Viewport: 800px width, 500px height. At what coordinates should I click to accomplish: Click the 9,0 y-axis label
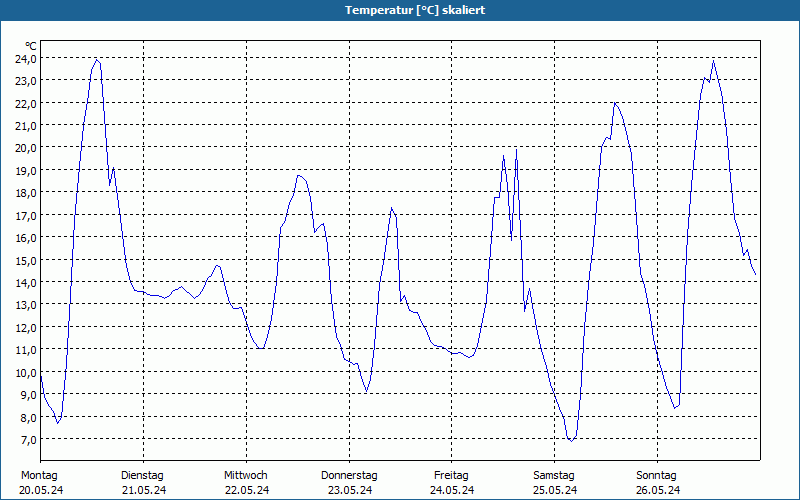click(28, 394)
